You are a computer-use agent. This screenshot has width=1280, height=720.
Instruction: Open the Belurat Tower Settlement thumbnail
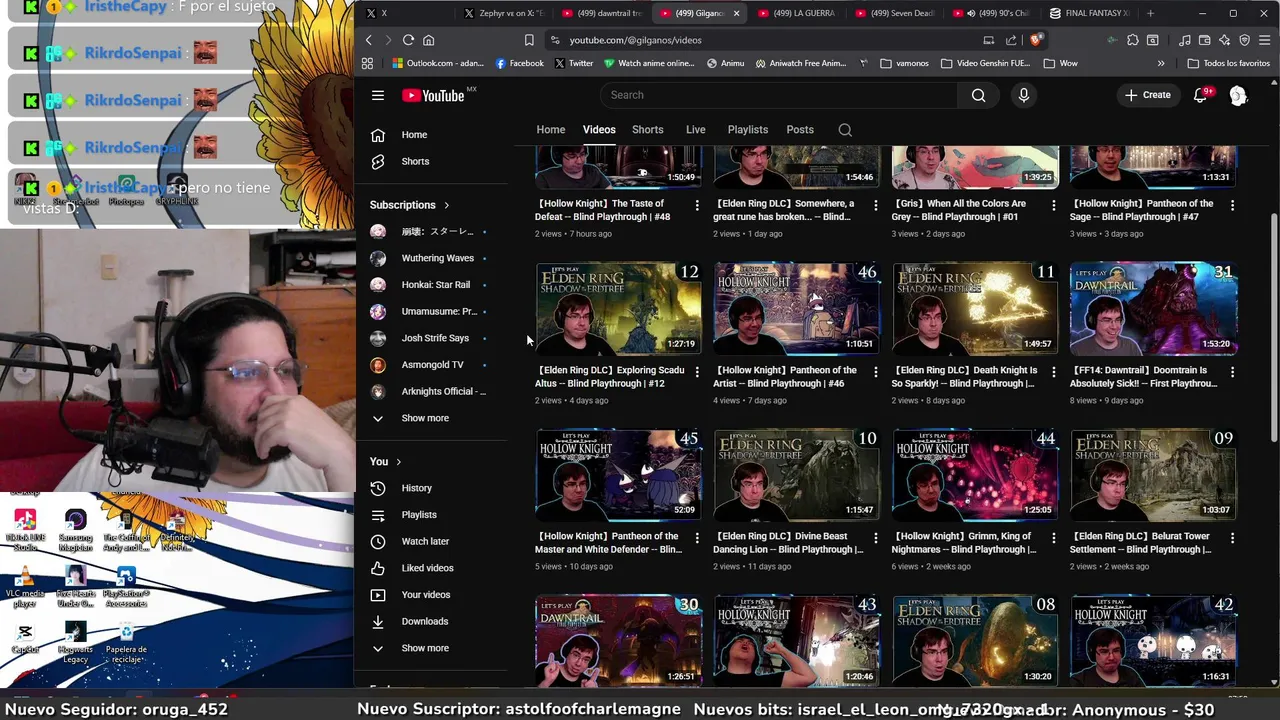click(x=1153, y=476)
